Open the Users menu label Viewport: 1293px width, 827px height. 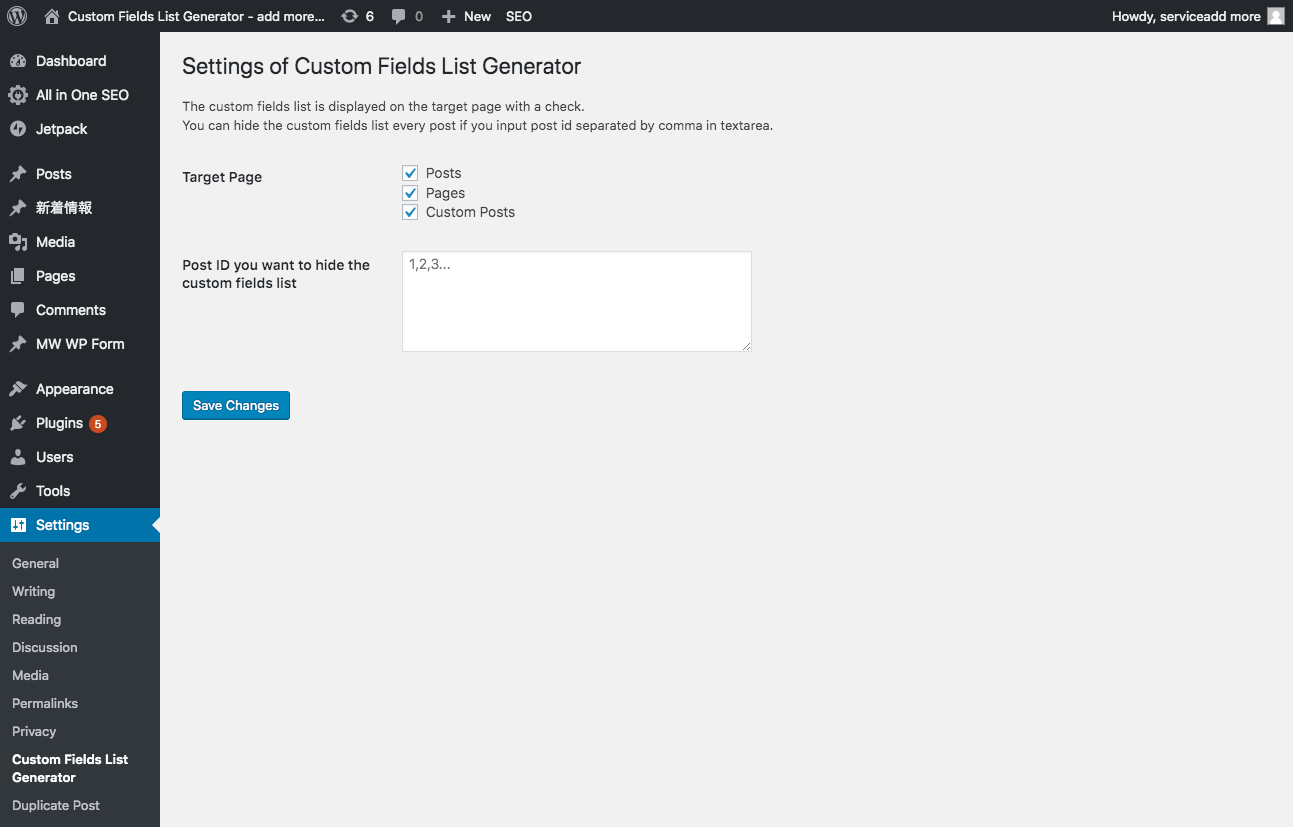point(55,457)
